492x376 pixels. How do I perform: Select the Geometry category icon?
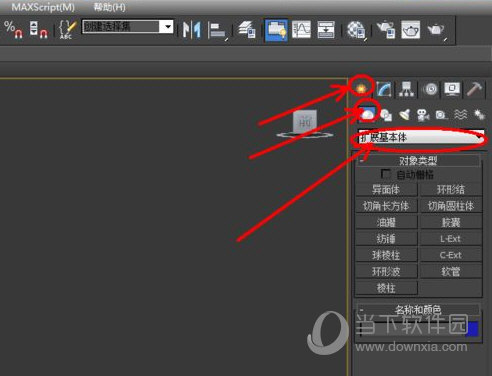(x=367, y=114)
